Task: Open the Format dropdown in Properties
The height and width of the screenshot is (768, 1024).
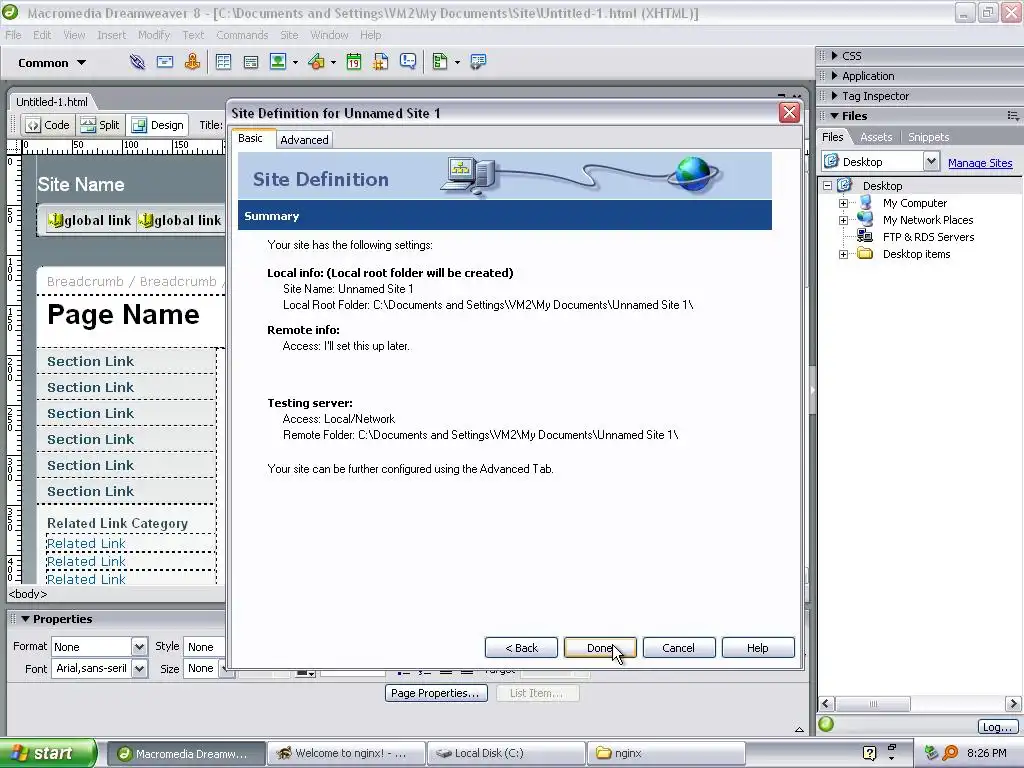Action: pos(139,647)
